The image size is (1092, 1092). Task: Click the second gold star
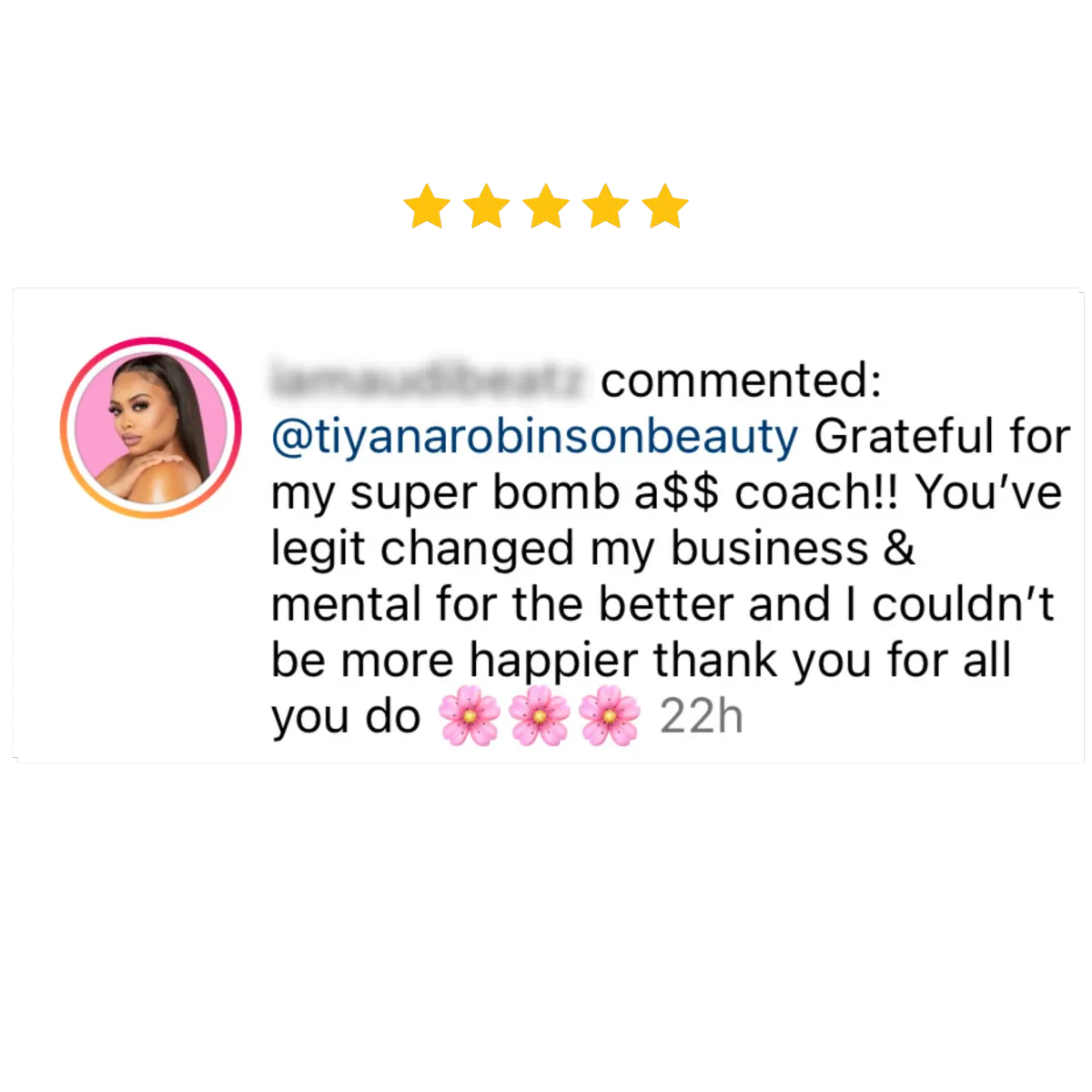pos(487,207)
